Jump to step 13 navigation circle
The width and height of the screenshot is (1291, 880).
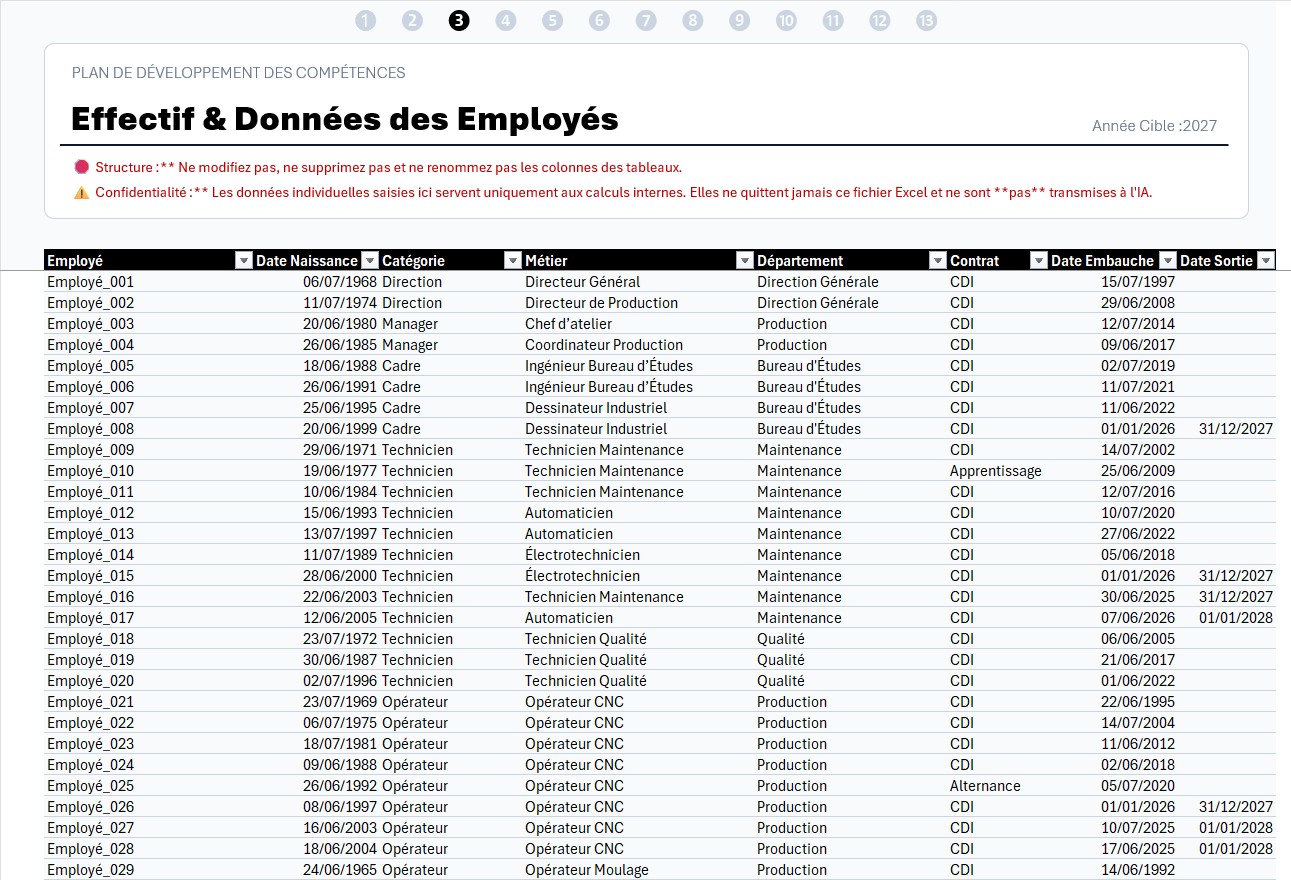927,20
